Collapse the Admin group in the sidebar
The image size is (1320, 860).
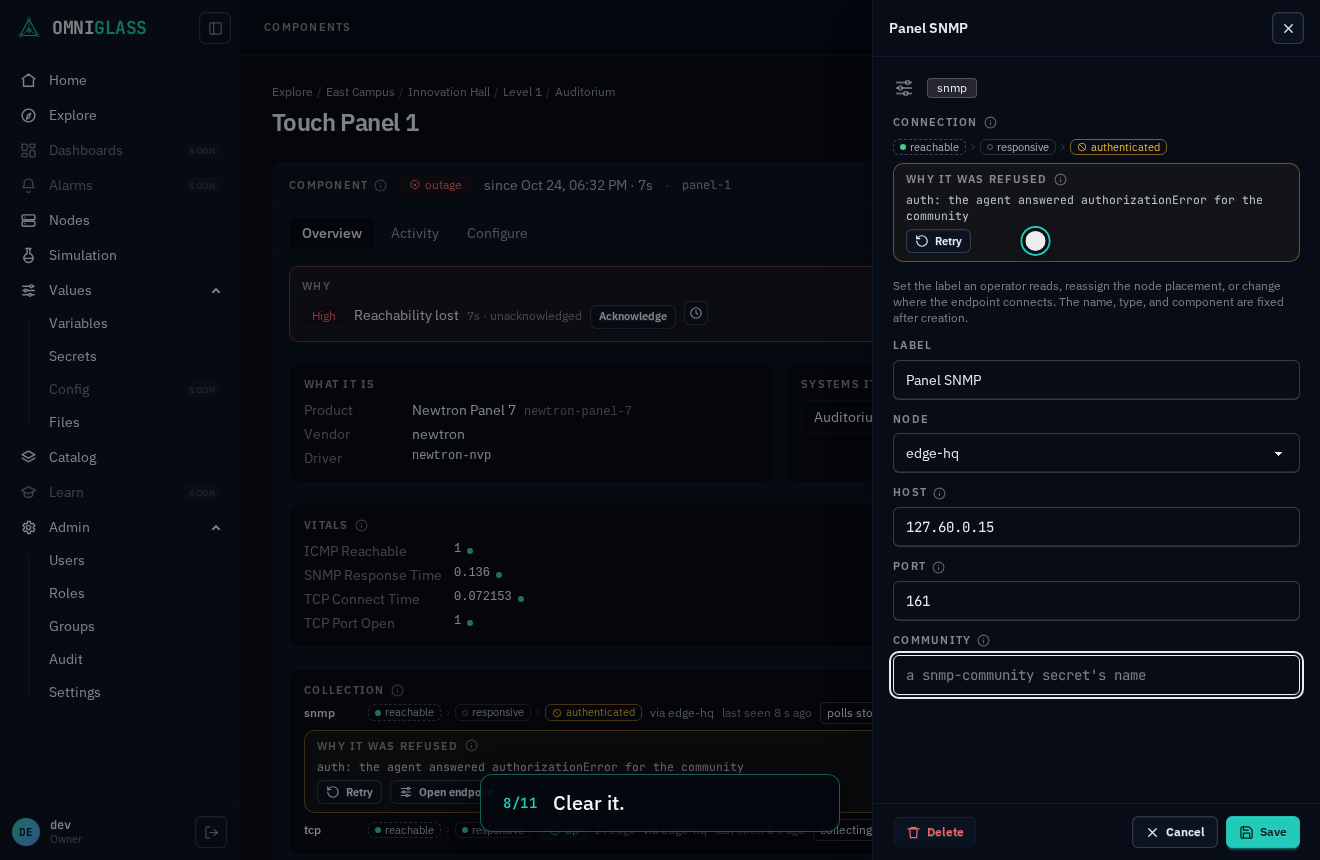(x=216, y=527)
